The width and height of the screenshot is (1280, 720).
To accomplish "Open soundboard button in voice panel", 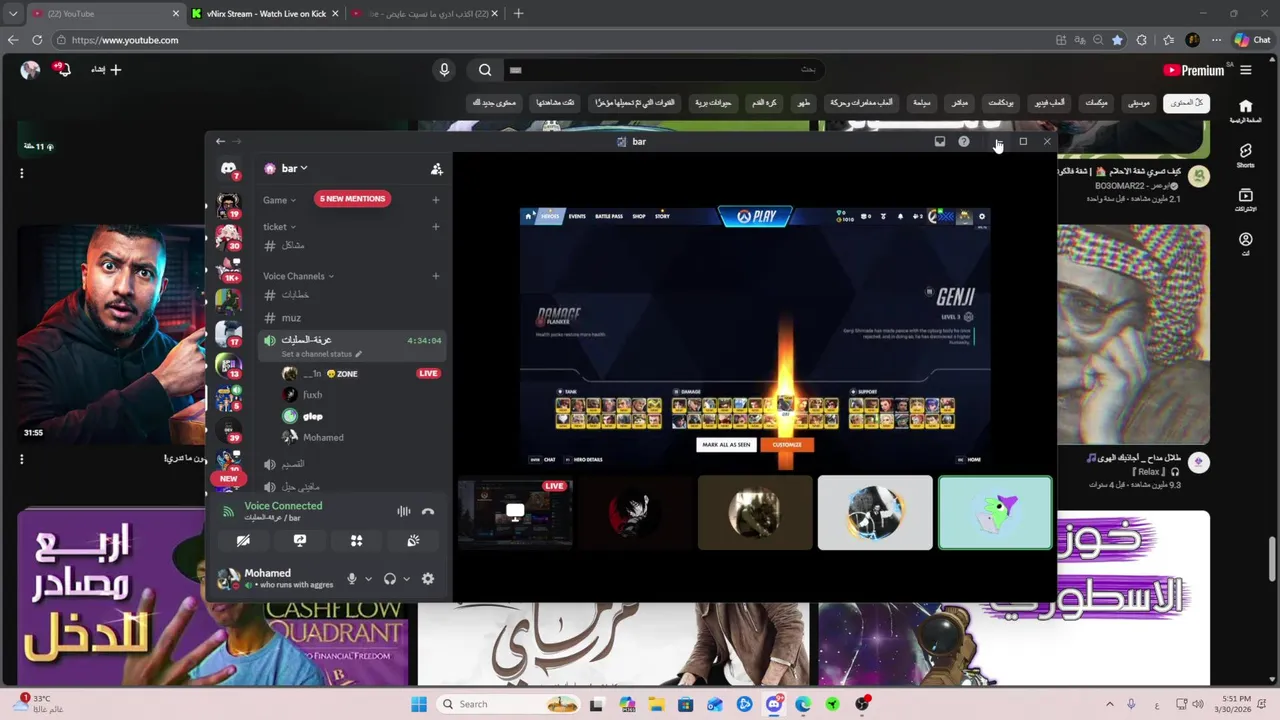I will (413, 541).
